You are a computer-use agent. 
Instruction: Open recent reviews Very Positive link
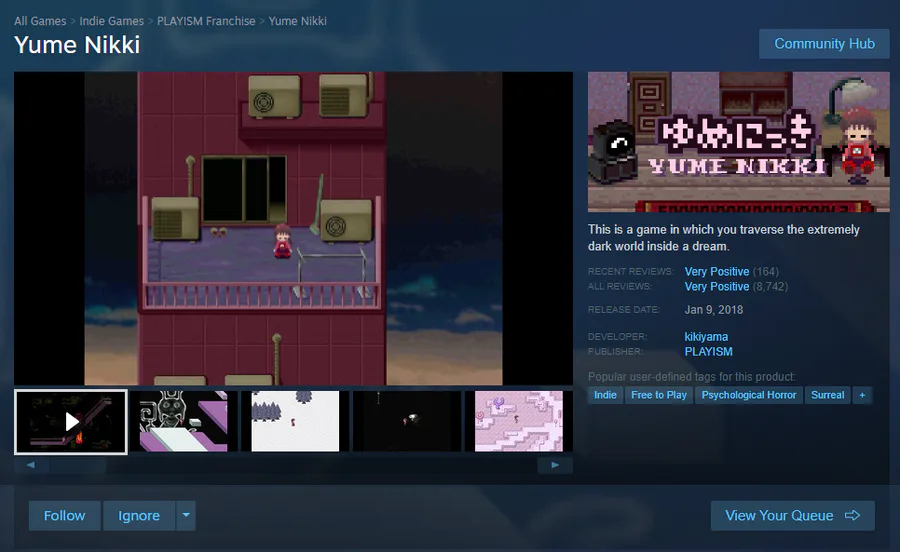(717, 271)
